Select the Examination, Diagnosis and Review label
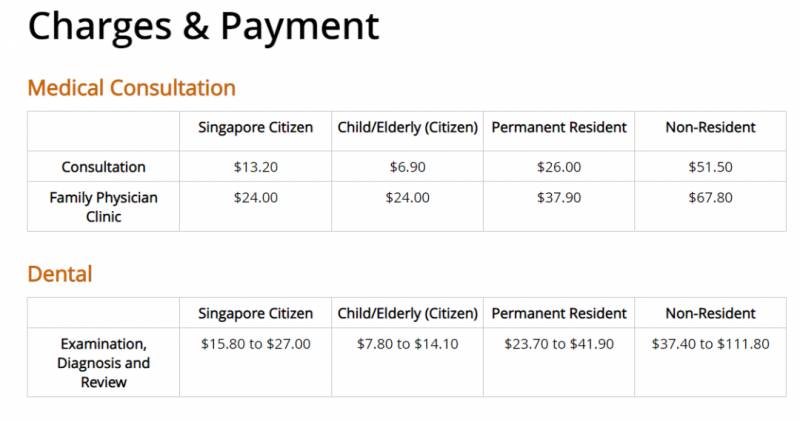Image resolution: width=800 pixels, height=422 pixels. click(103, 363)
